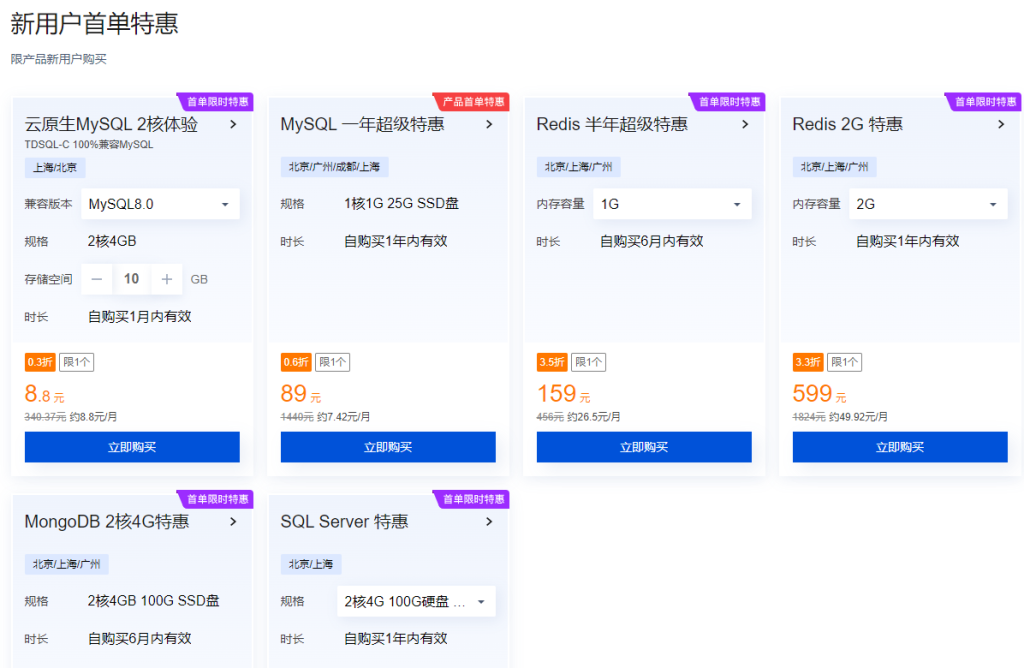Click the 上海/北京 region tag
This screenshot has height=668, width=1024.
(x=55, y=167)
